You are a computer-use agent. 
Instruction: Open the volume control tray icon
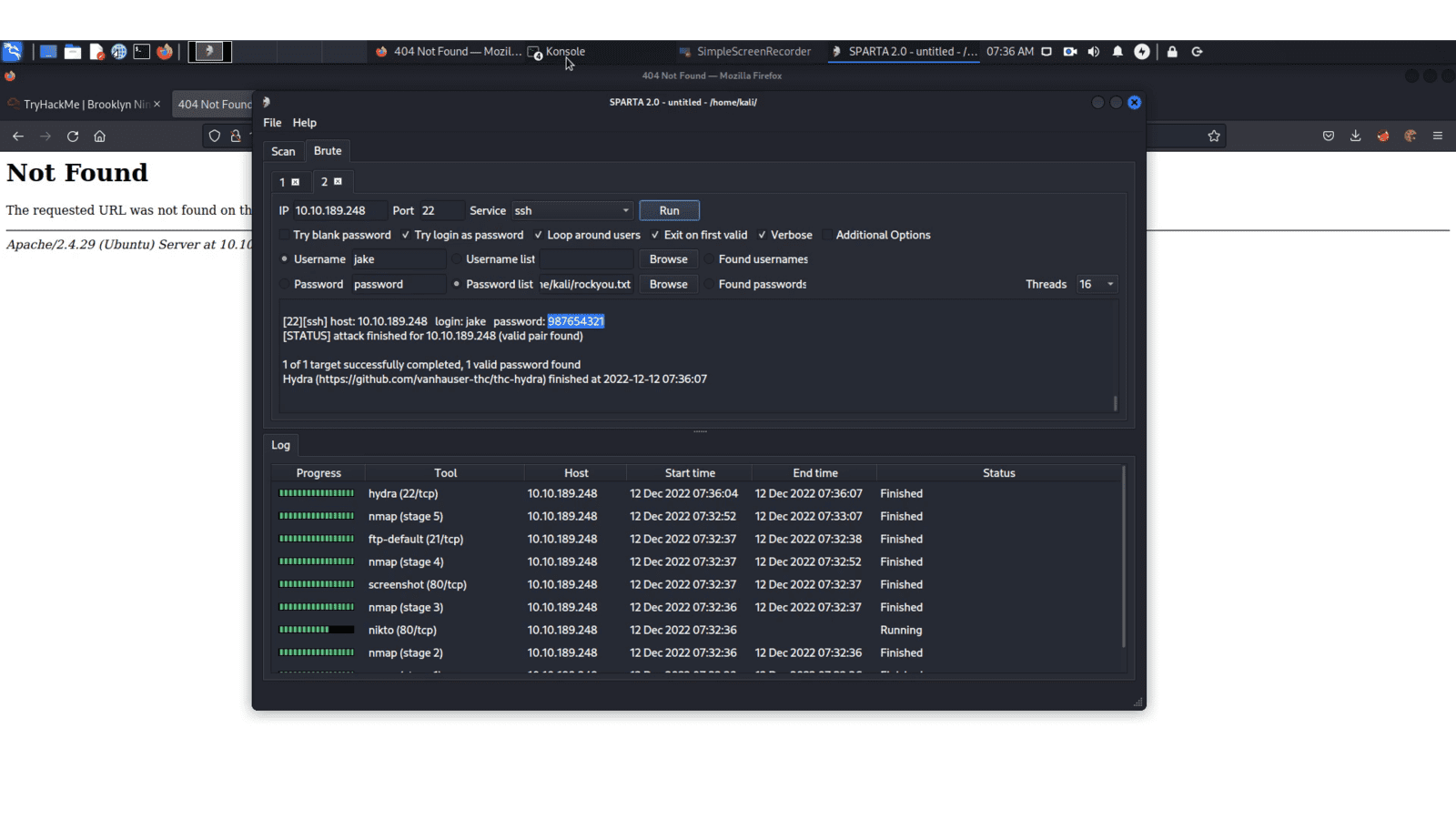(1094, 52)
